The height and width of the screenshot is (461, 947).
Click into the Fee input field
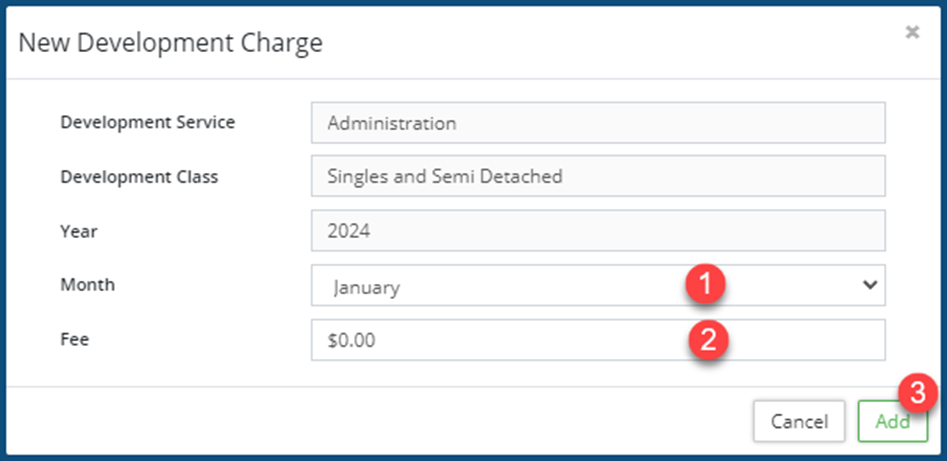click(x=500, y=340)
